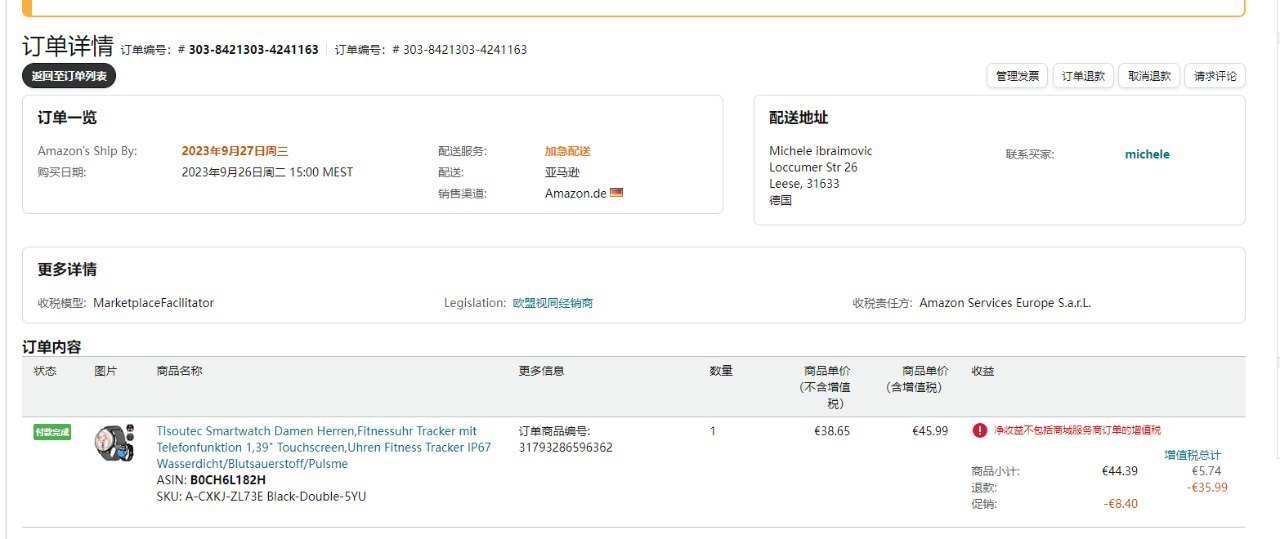
Task: Click the 加急配送 shipping service text
Action: 567,152
